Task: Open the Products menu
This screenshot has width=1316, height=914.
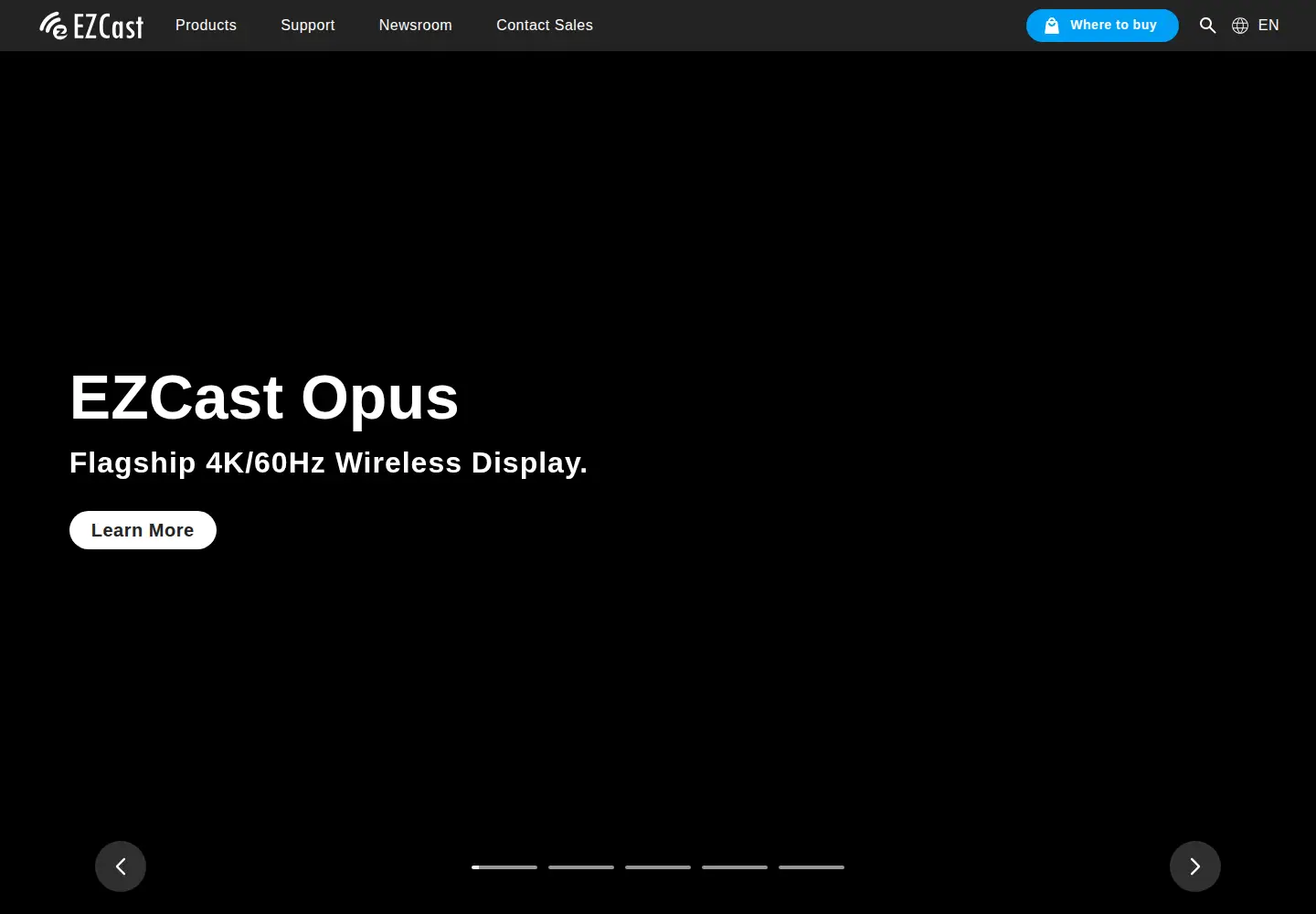Action: [x=206, y=26]
